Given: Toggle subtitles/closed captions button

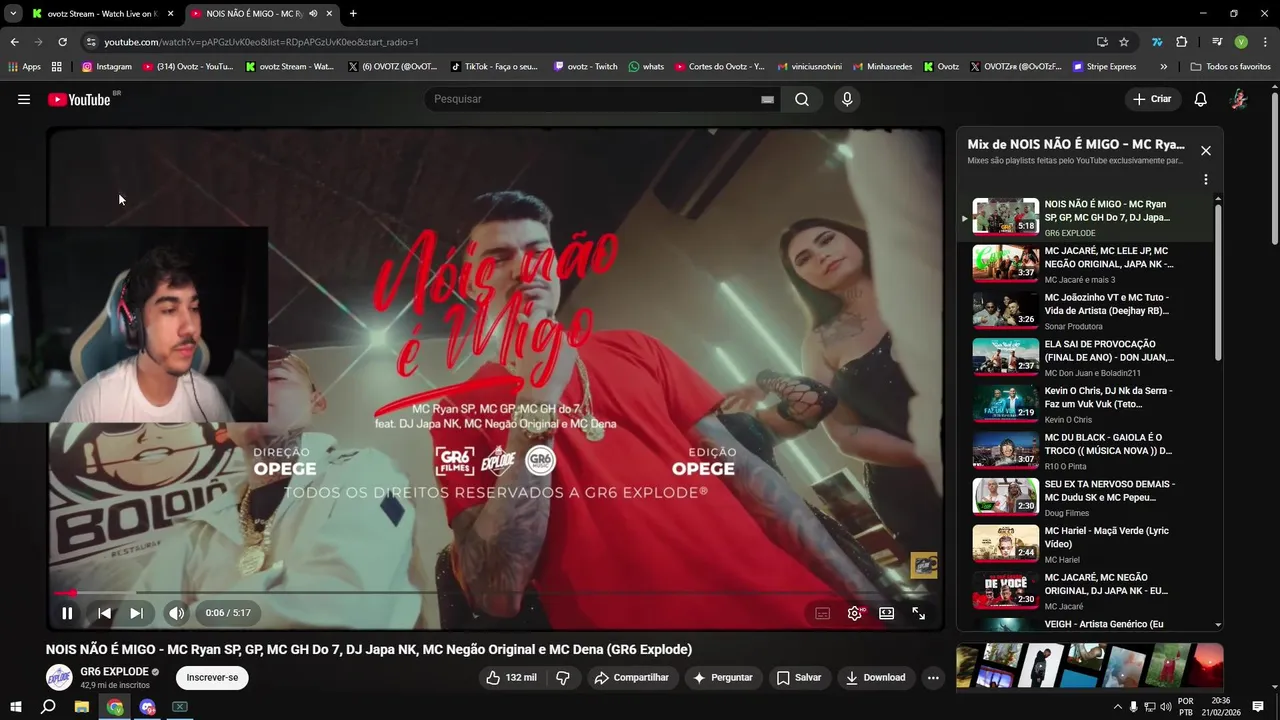Looking at the screenshot, I should (x=823, y=613).
